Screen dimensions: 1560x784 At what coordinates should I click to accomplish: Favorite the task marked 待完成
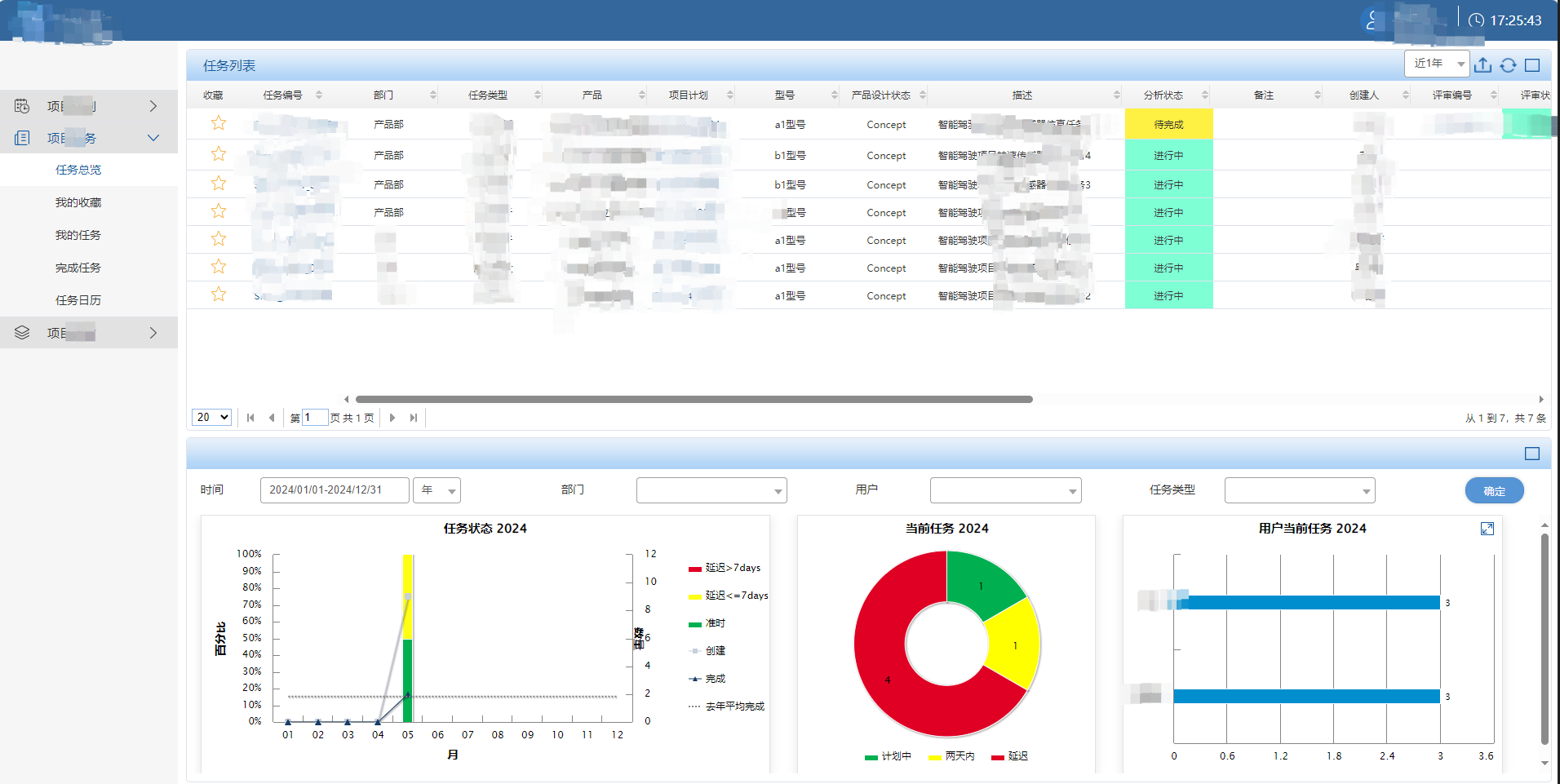click(219, 123)
